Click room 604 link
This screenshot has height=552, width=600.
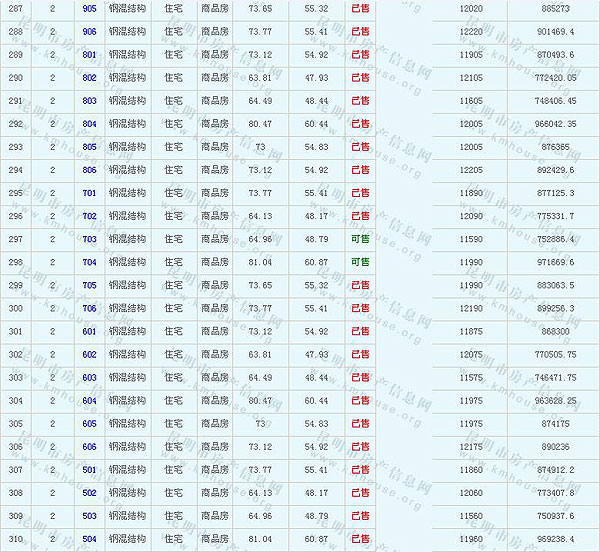pyautogui.click(x=90, y=401)
